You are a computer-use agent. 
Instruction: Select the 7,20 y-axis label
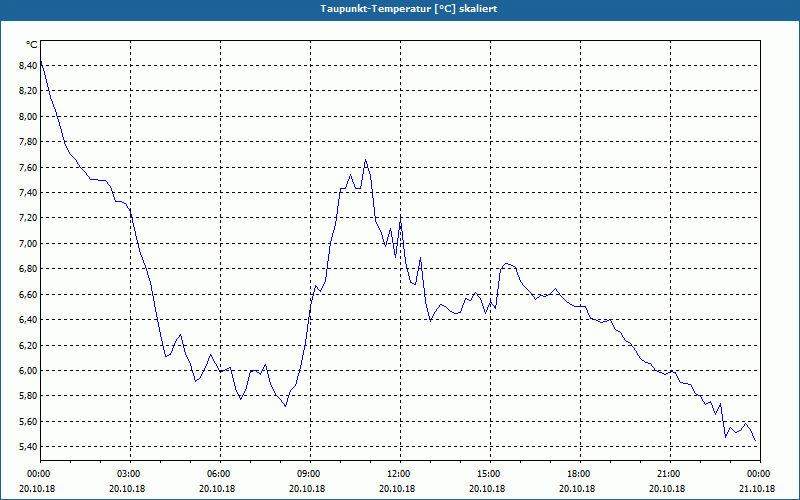tap(27, 218)
